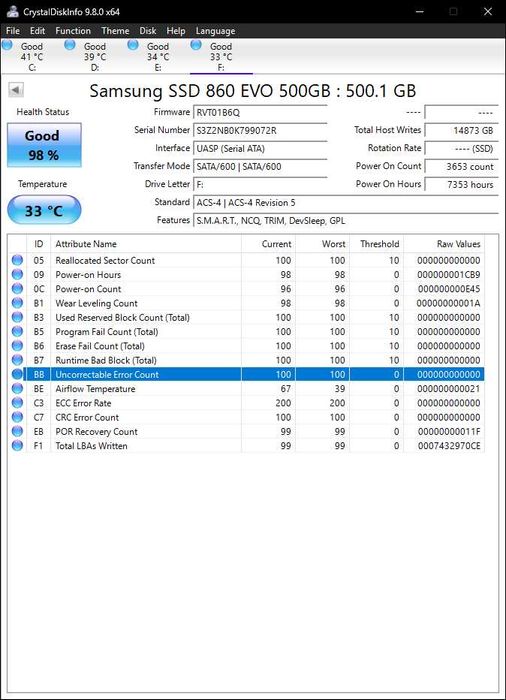Open the File menu
Screen dimensions: 506x700
[x=13, y=31]
